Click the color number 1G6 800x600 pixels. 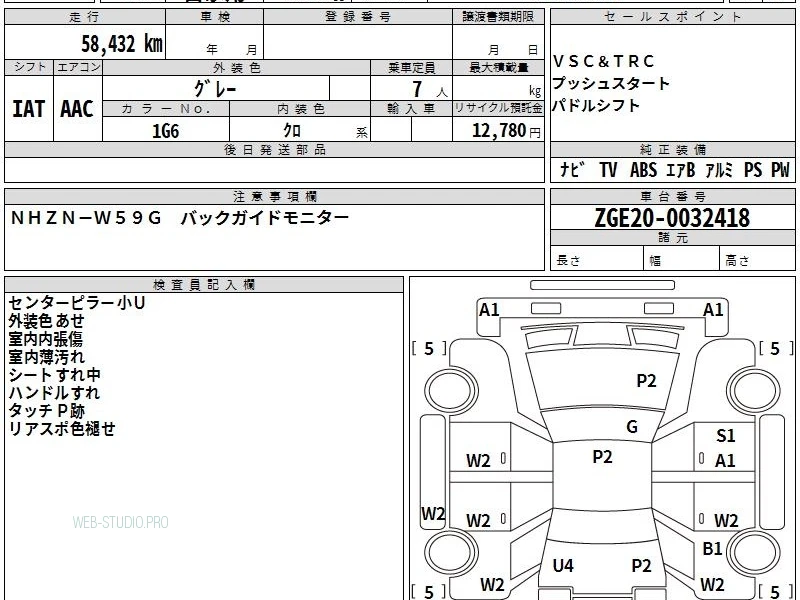click(166, 131)
